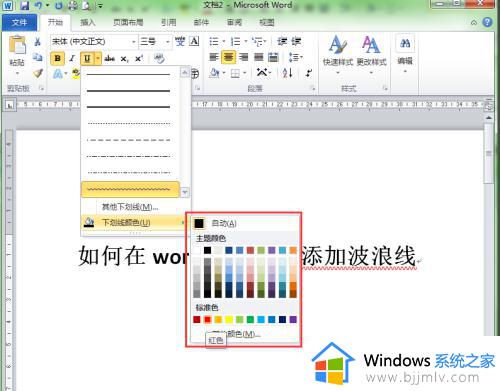500x391 pixels.
Task: Align paragraph text left
Action: [214, 57]
